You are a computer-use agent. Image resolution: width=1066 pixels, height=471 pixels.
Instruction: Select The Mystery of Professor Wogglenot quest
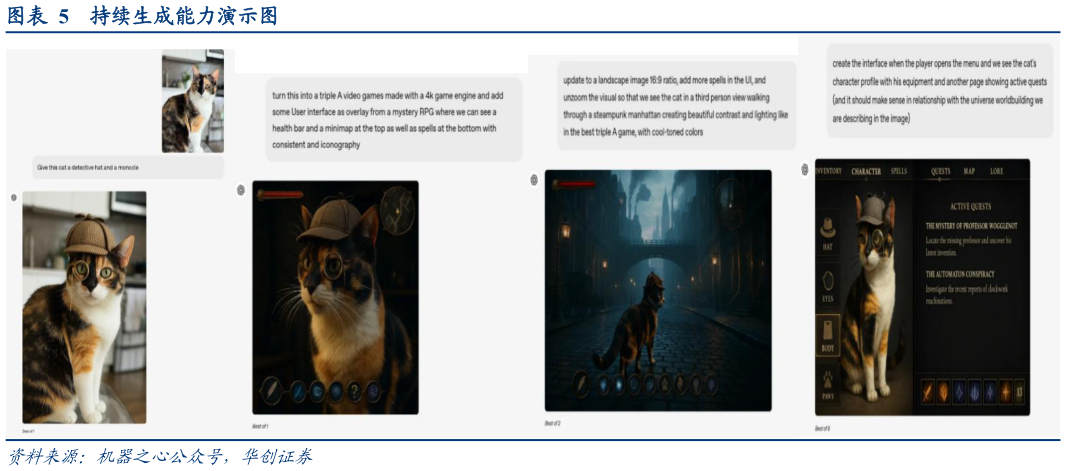pos(969,226)
